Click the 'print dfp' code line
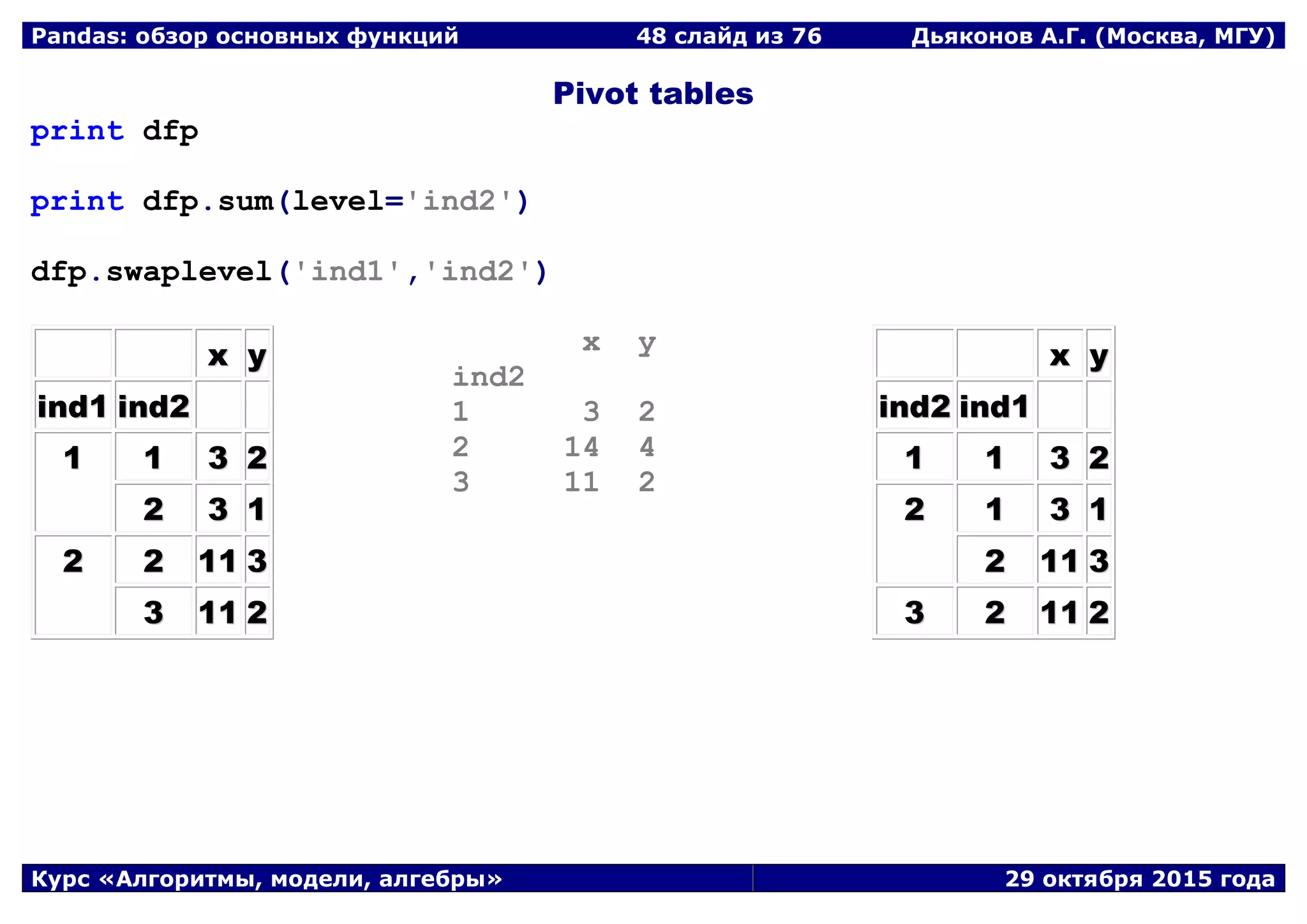Image resolution: width=1307 pixels, height=924 pixels. pyautogui.click(x=114, y=131)
